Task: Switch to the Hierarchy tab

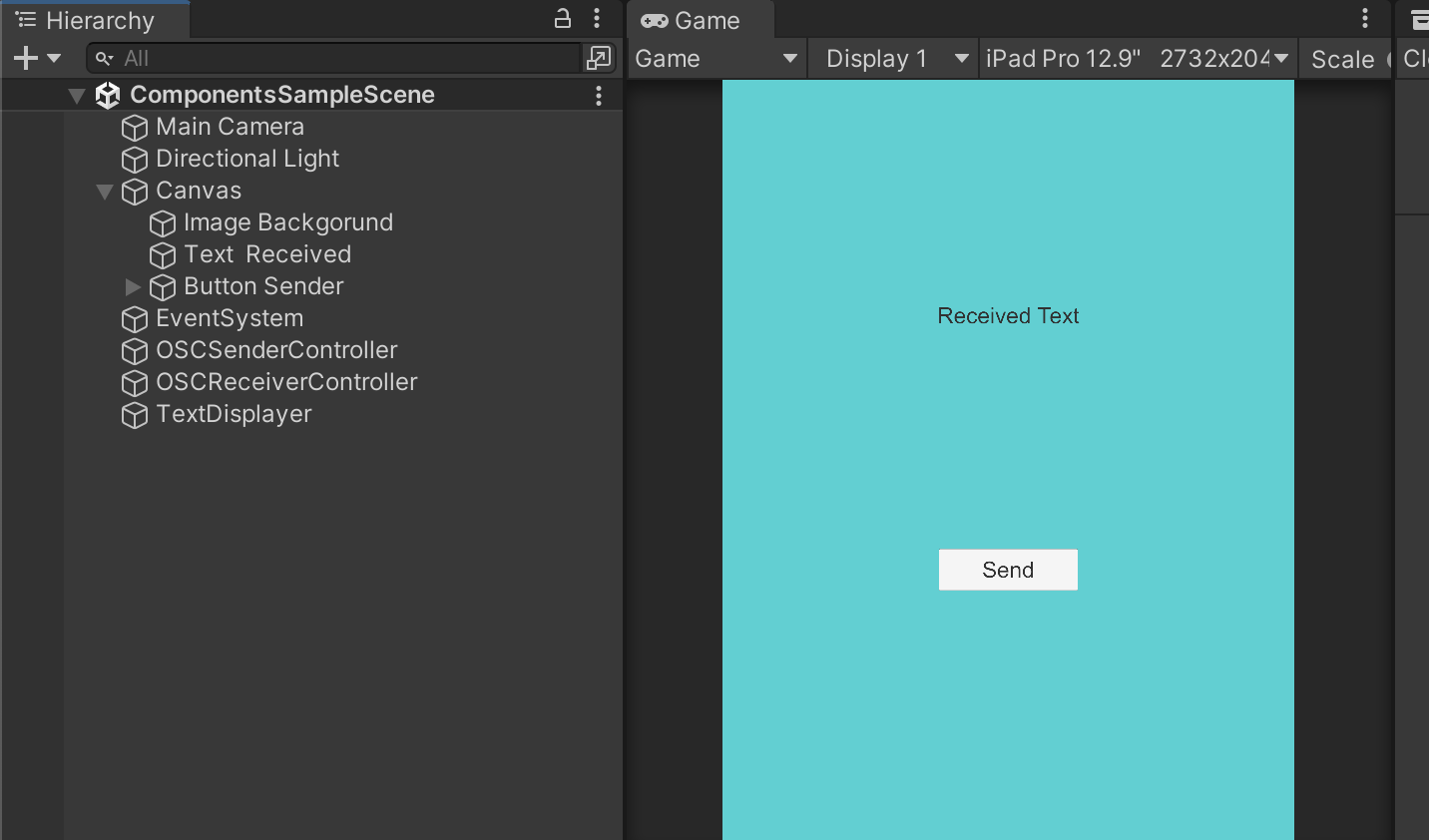Action: pyautogui.click(x=95, y=20)
